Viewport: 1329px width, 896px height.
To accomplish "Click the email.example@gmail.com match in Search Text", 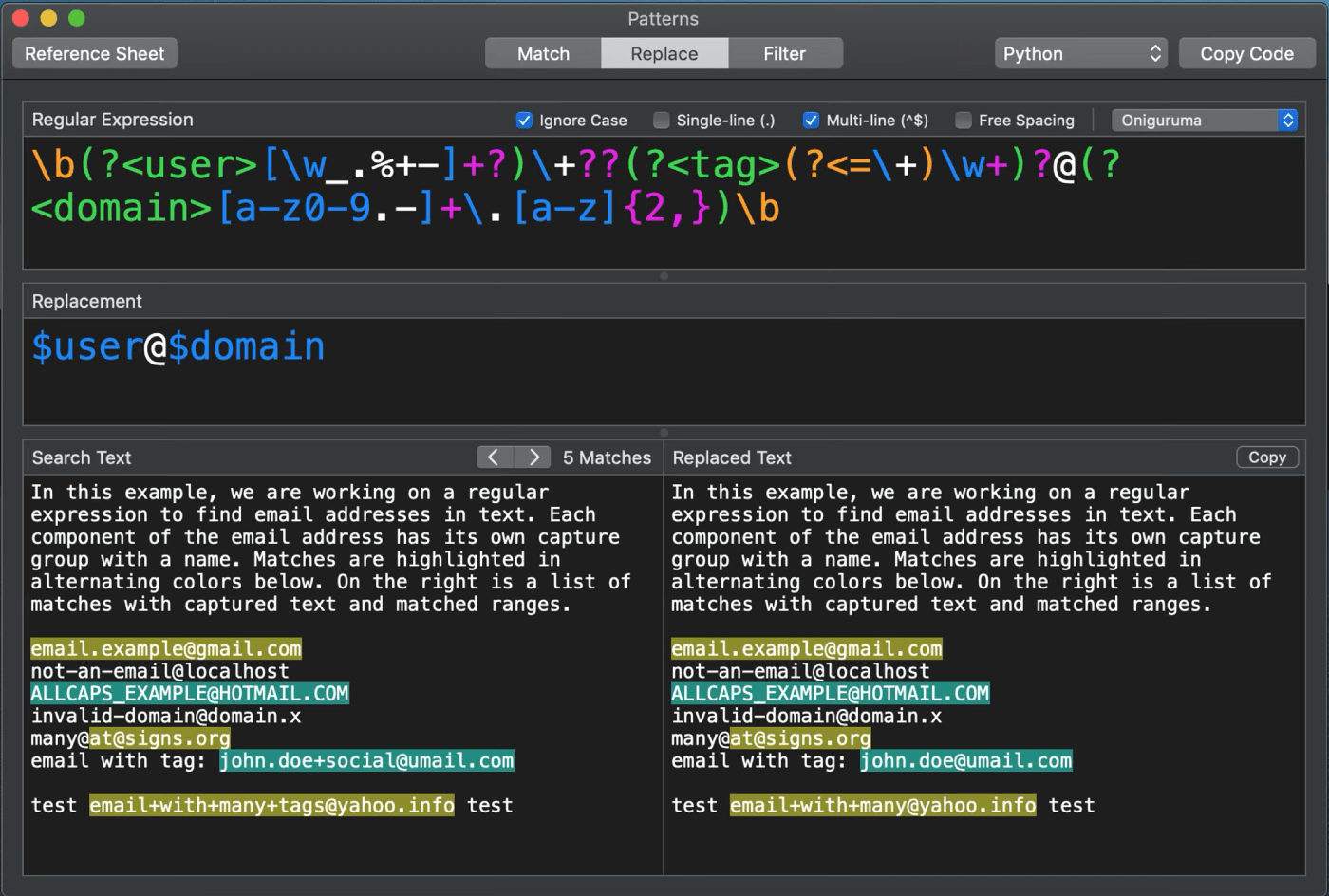I will tap(166, 649).
